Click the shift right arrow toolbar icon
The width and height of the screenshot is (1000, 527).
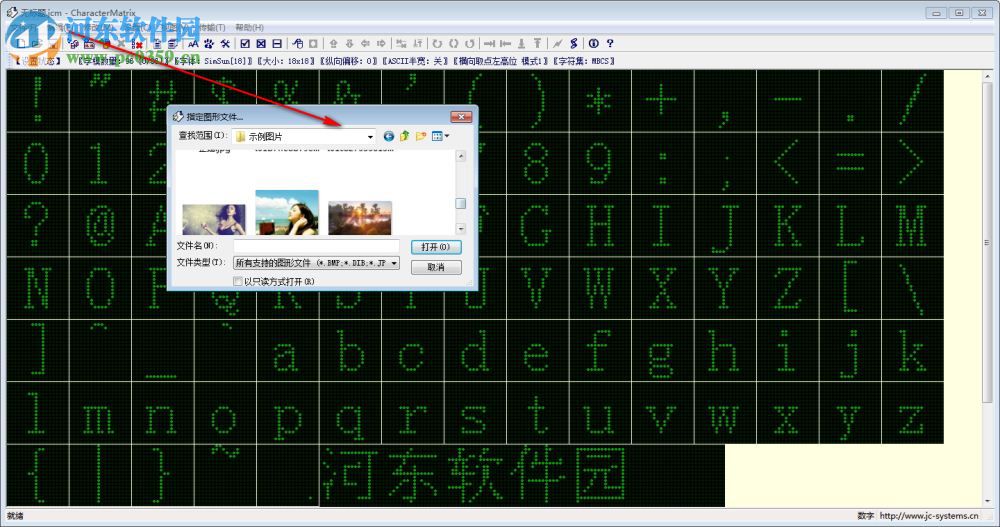pyautogui.click(x=381, y=43)
